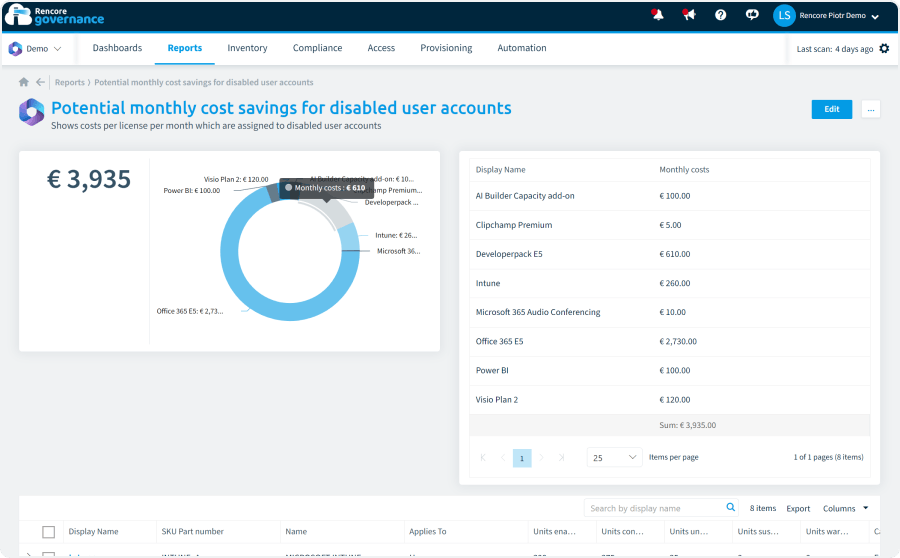Click the SKU Part number column header
The width and height of the screenshot is (900, 558).
coord(192,532)
